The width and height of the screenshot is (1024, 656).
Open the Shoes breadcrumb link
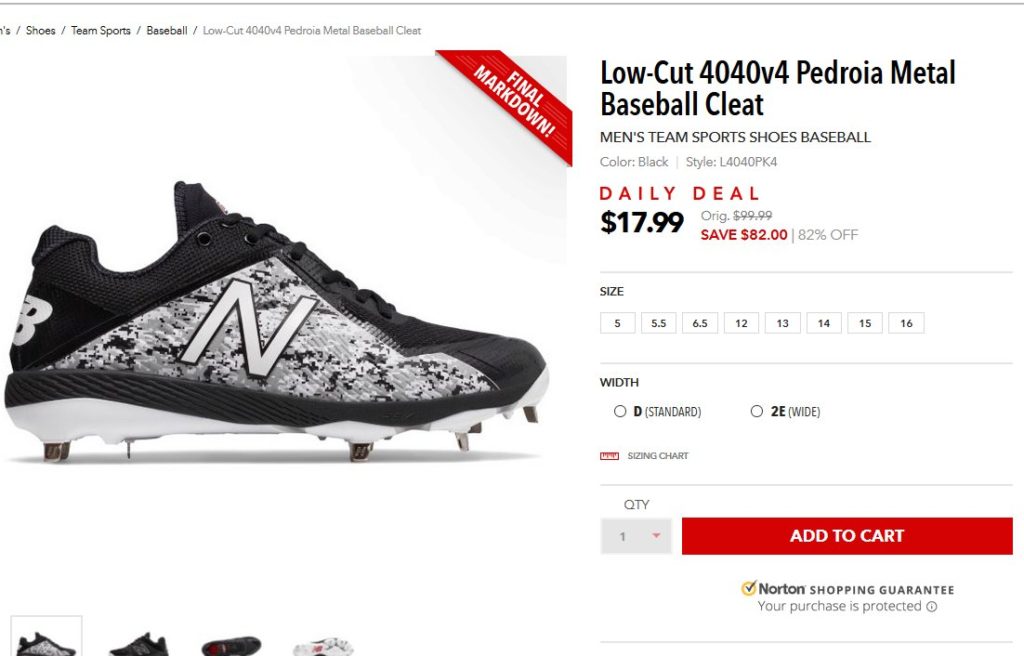click(41, 31)
